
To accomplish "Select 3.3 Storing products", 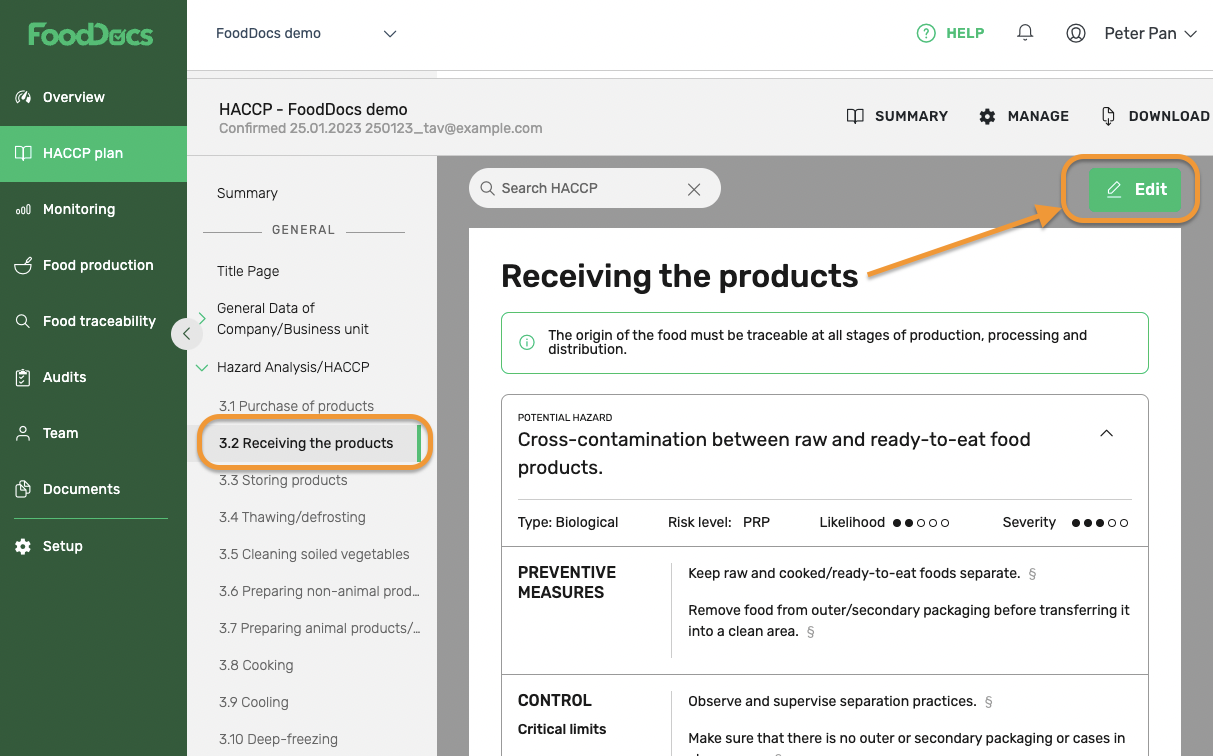I will 283,480.
